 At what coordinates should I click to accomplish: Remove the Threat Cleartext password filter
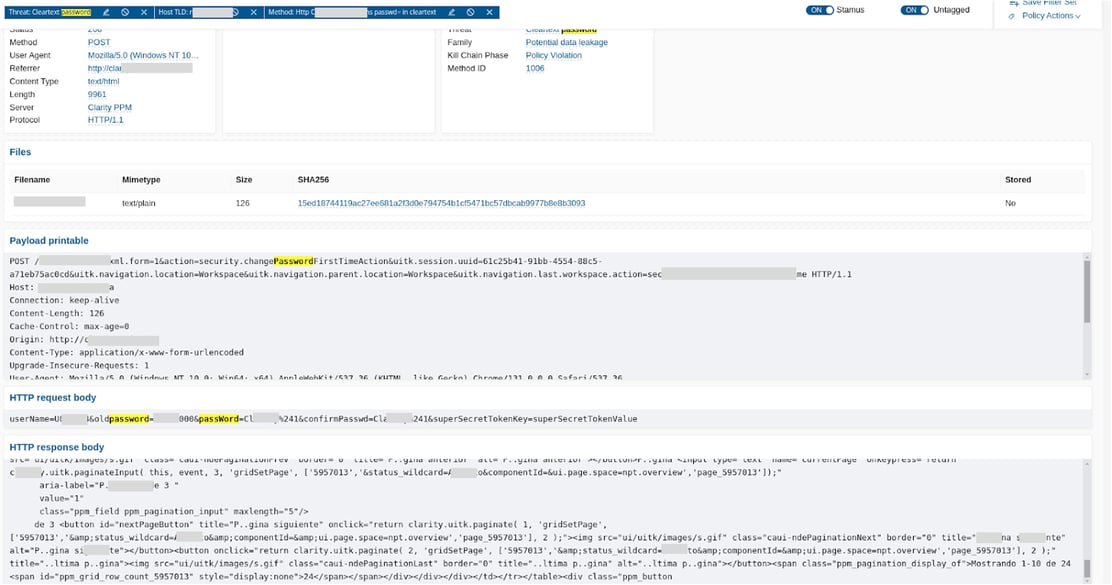click(144, 12)
